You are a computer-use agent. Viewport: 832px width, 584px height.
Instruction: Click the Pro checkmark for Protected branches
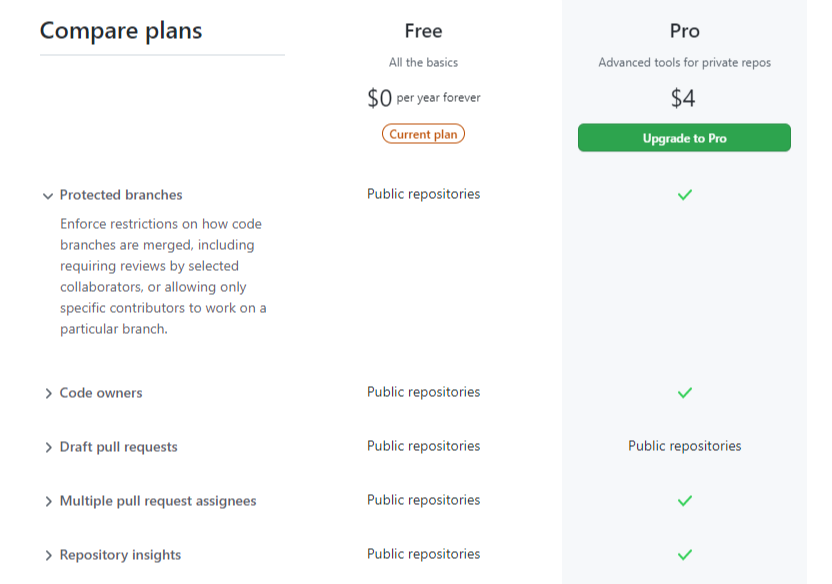pyautogui.click(x=684, y=195)
